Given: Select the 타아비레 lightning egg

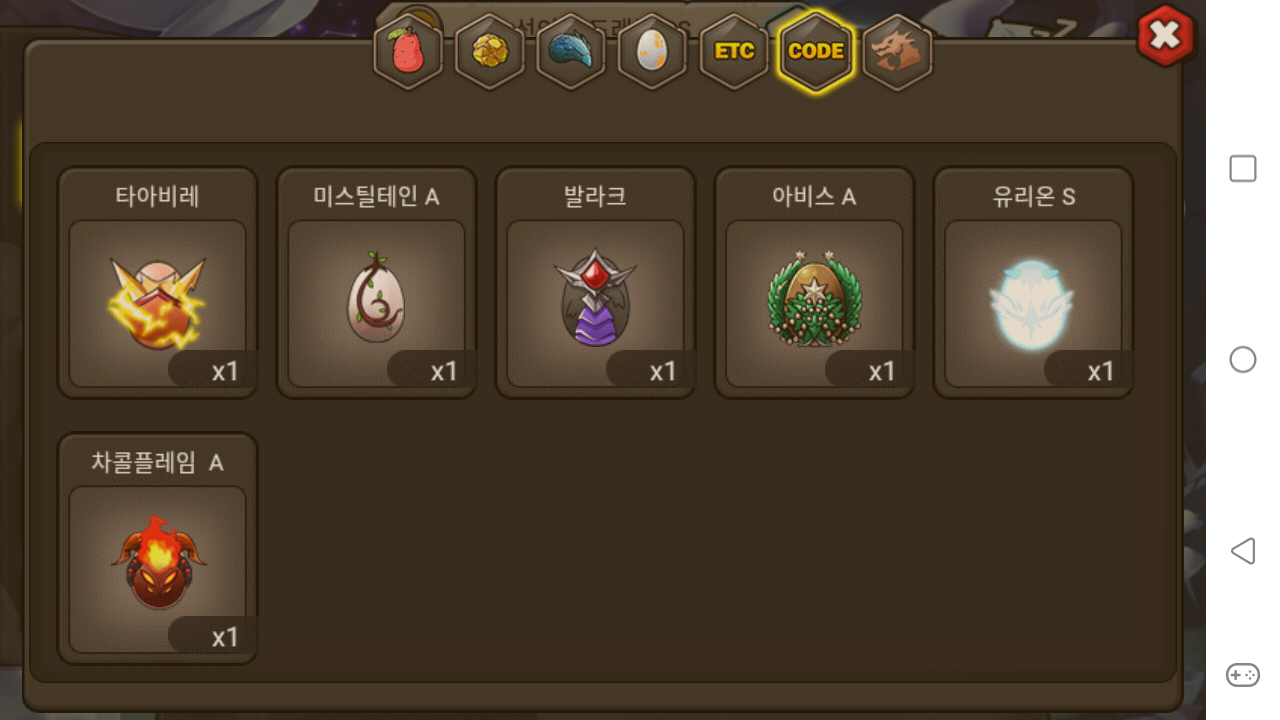Looking at the screenshot, I should click(x=158, y=304).
